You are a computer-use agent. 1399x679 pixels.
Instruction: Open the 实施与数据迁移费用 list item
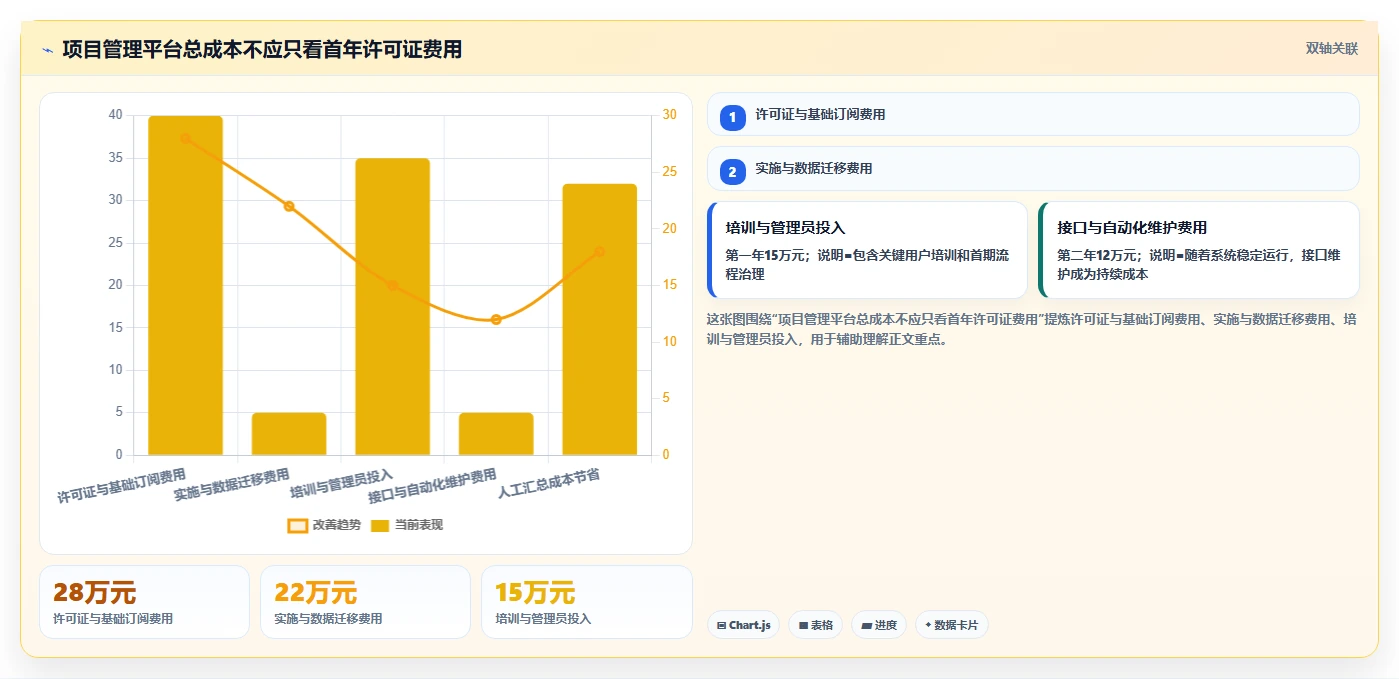pos(1033,169)
